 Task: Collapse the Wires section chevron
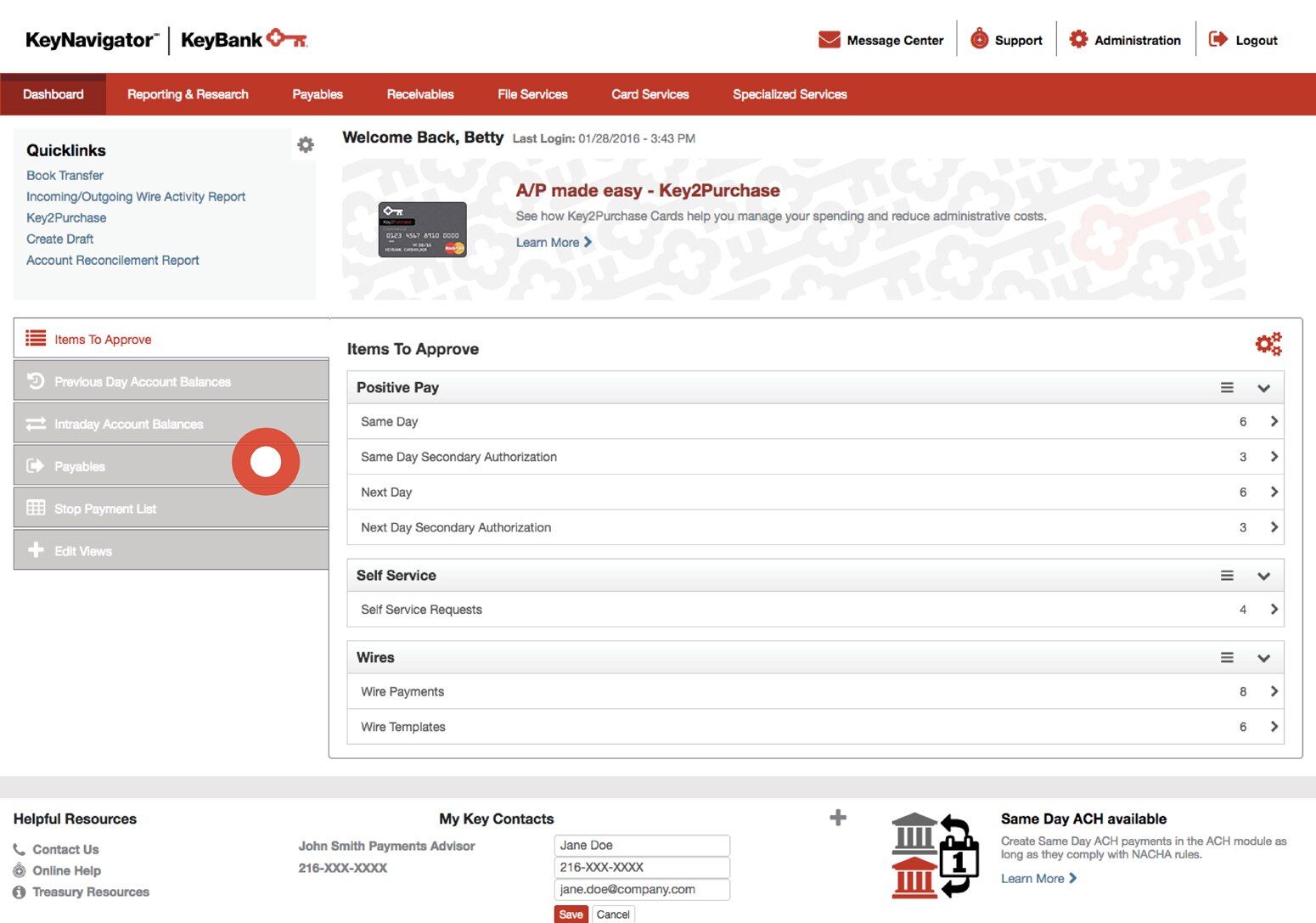tap(1263, 658)
